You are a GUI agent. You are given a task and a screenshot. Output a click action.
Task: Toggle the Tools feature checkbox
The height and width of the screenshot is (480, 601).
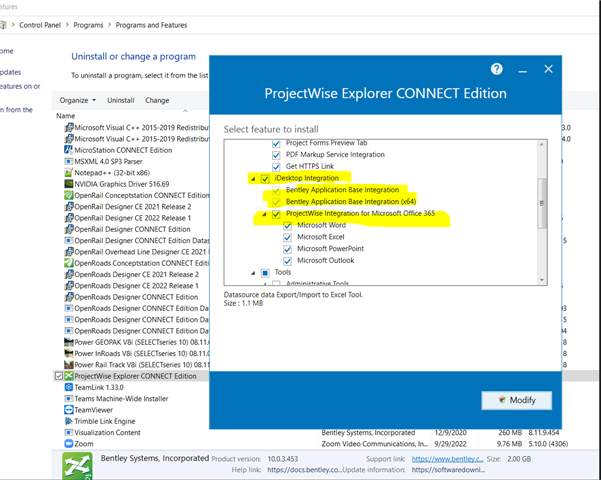coord(265,273)
